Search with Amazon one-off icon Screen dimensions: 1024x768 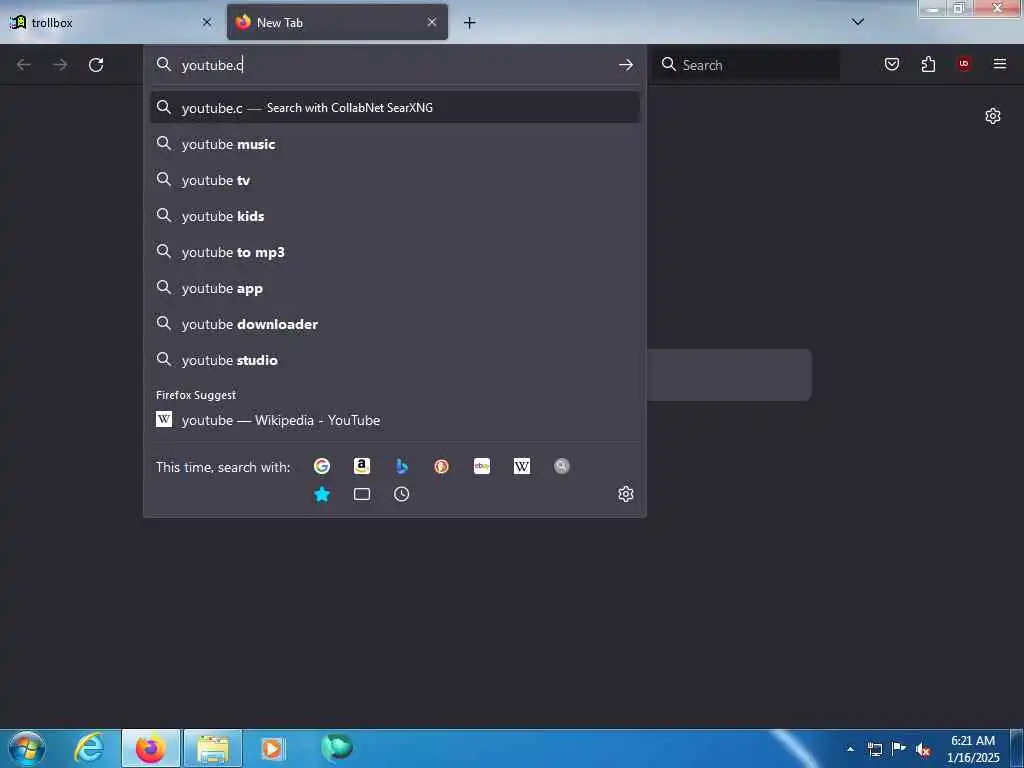click(x=362, y=466)
